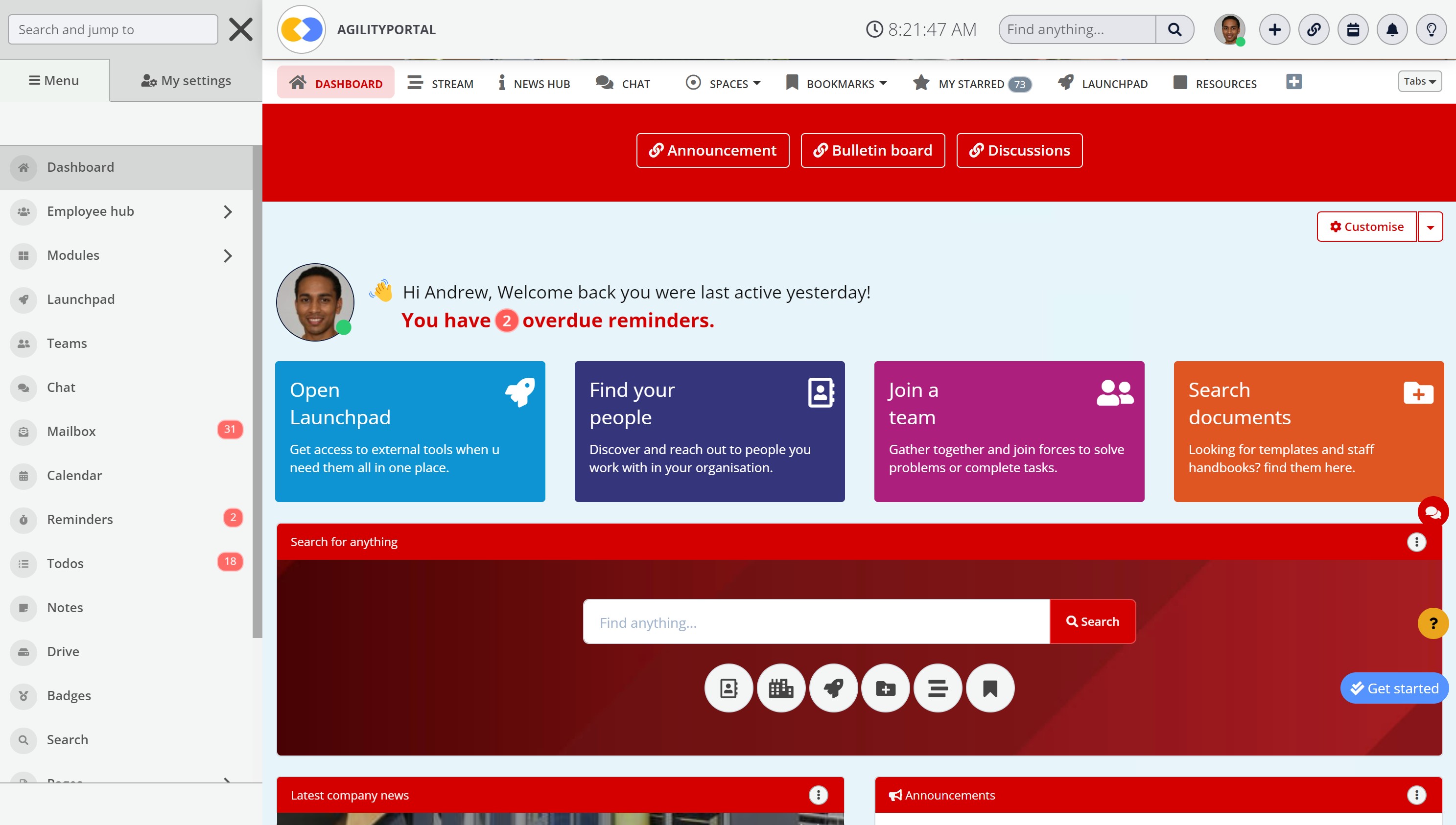Open the Customise dropdown arrow
This screenshot has width=1456, height=825.
click(x=1430, y=227)
